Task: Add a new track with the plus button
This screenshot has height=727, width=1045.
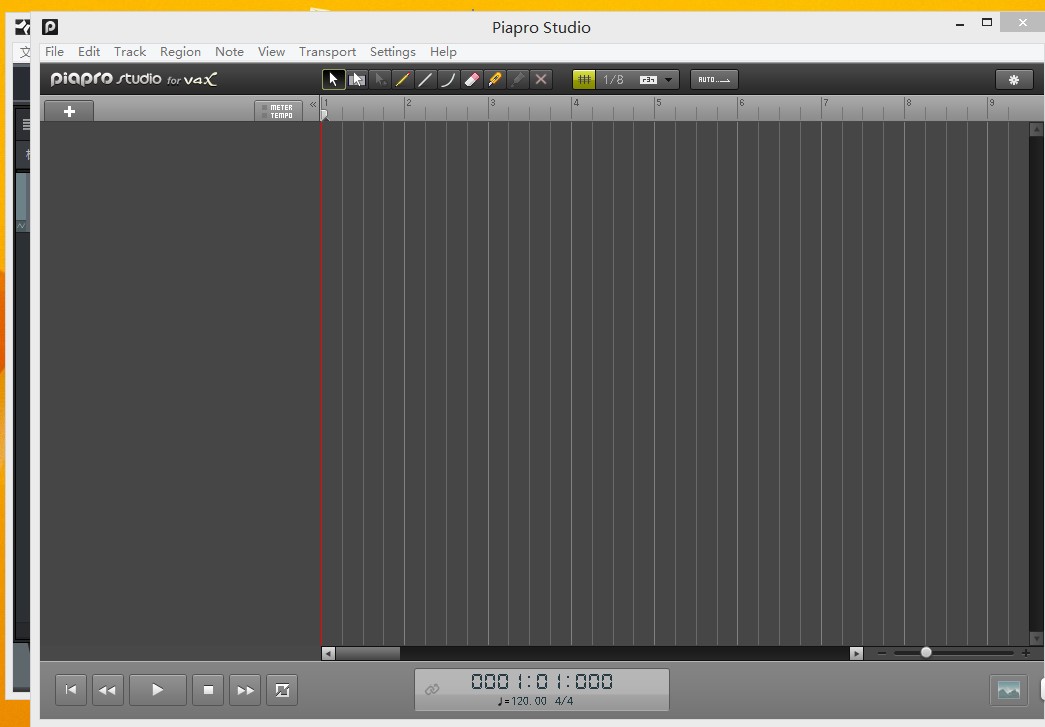Action: 69,111
